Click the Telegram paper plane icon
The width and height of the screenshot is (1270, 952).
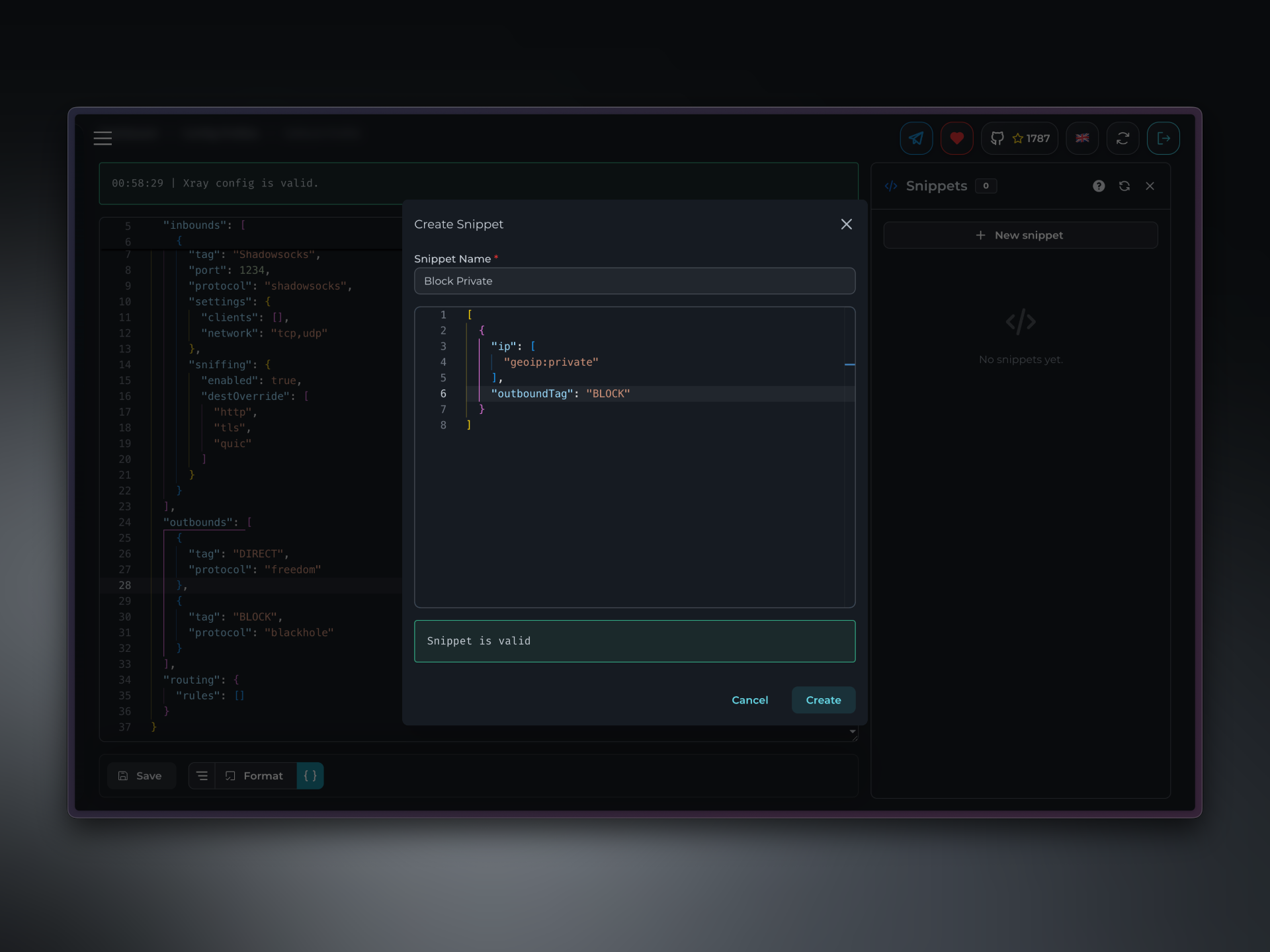(916, 138)
